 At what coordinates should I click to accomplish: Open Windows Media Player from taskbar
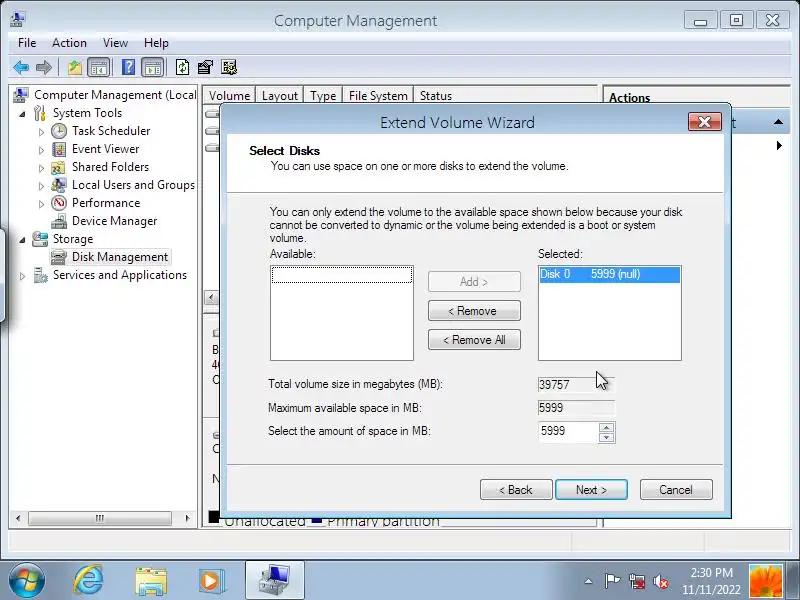(x=212, y=581)
